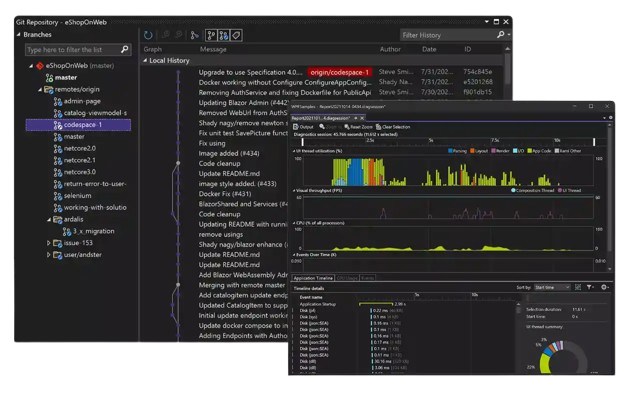Pin the Report diagsession tab
The height and width of the screenshot is (395, 631).
pyautogui.click(x=355, y=118)
